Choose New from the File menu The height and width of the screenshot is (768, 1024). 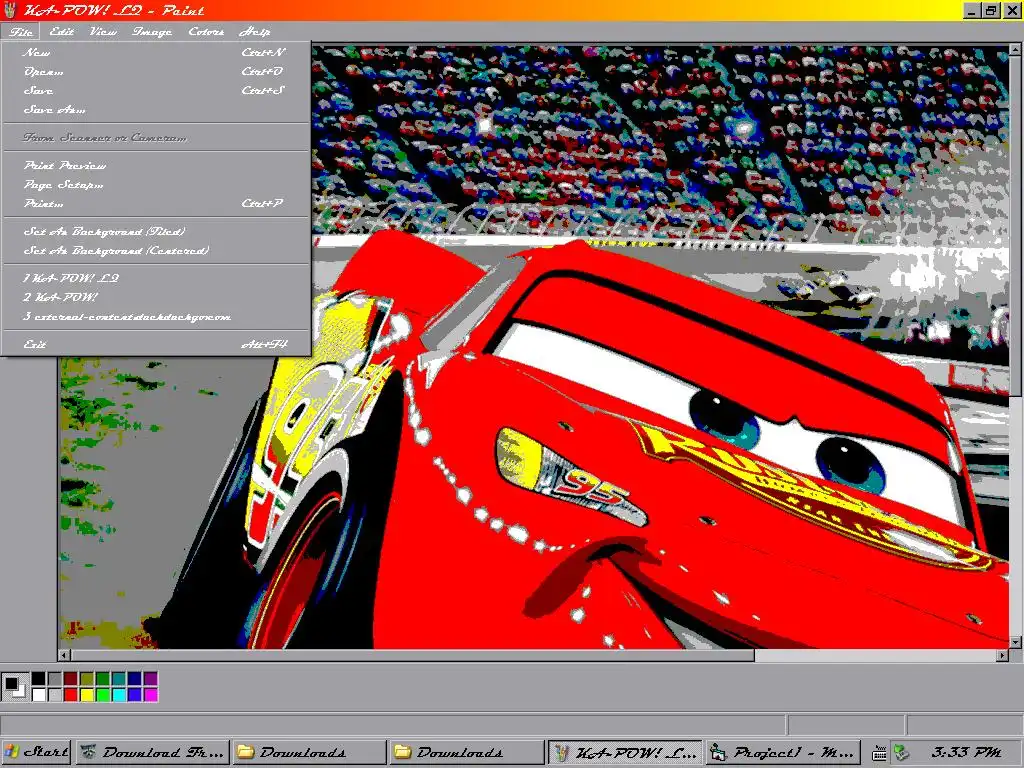pos(156,52)
